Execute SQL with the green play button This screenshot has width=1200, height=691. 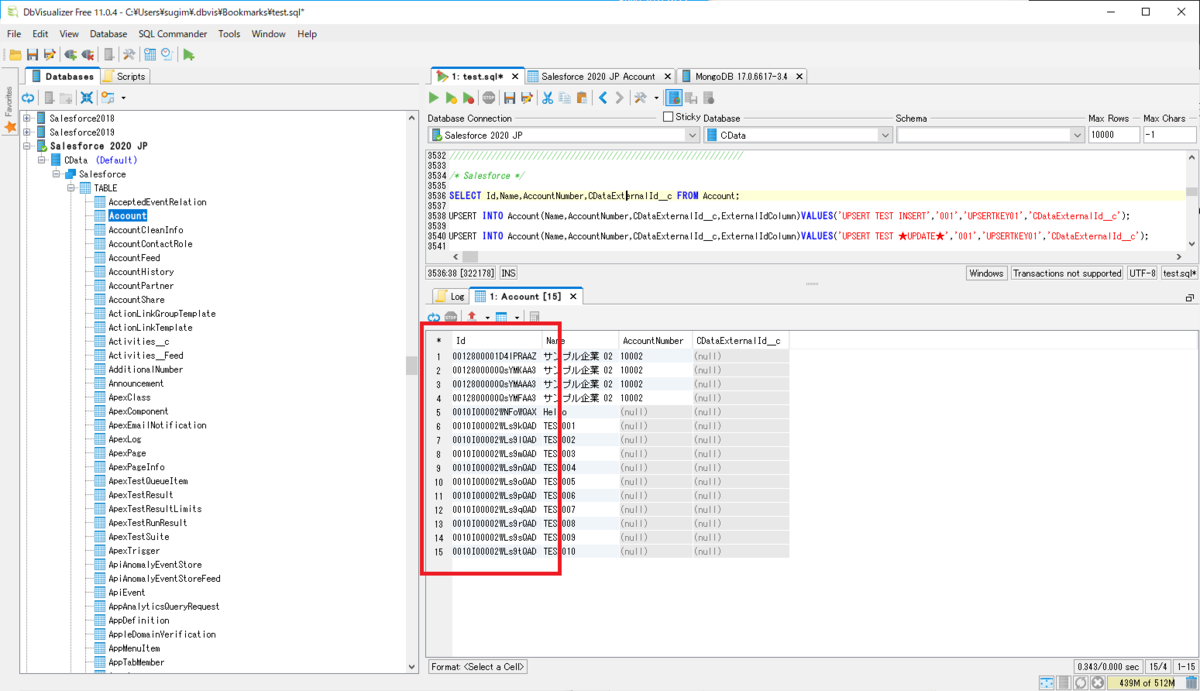[x=434, y=98]
